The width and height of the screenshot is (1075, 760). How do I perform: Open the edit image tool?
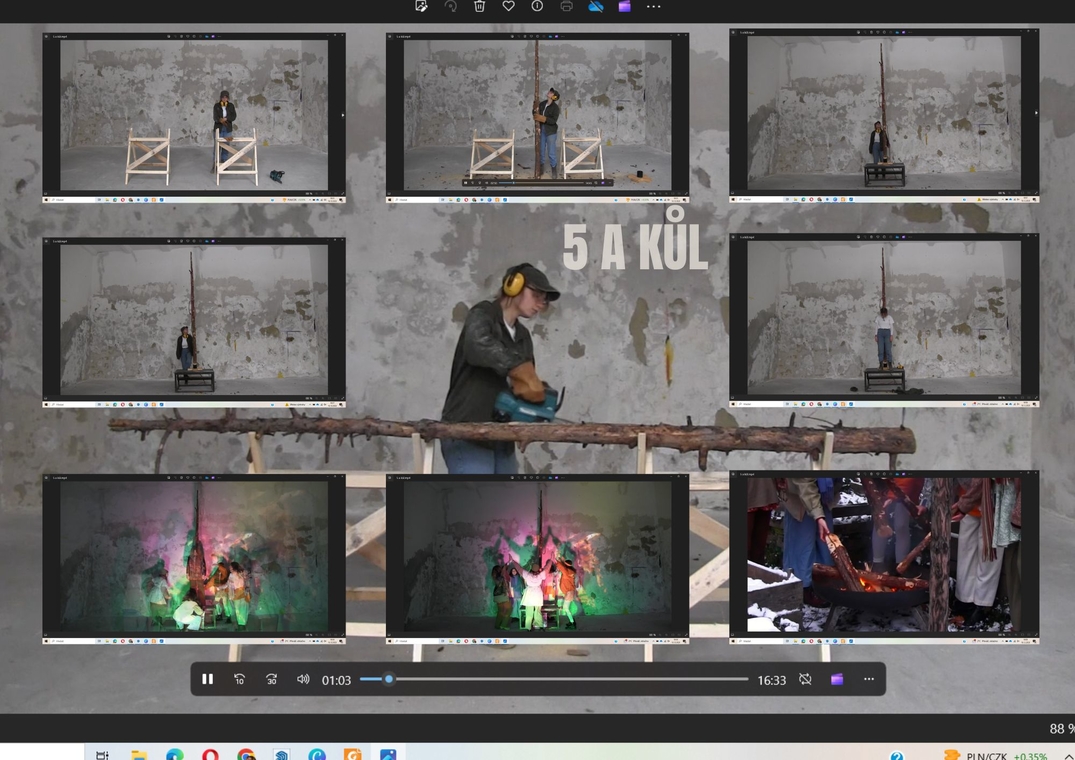pyautogui.click(x=421, y=6)
